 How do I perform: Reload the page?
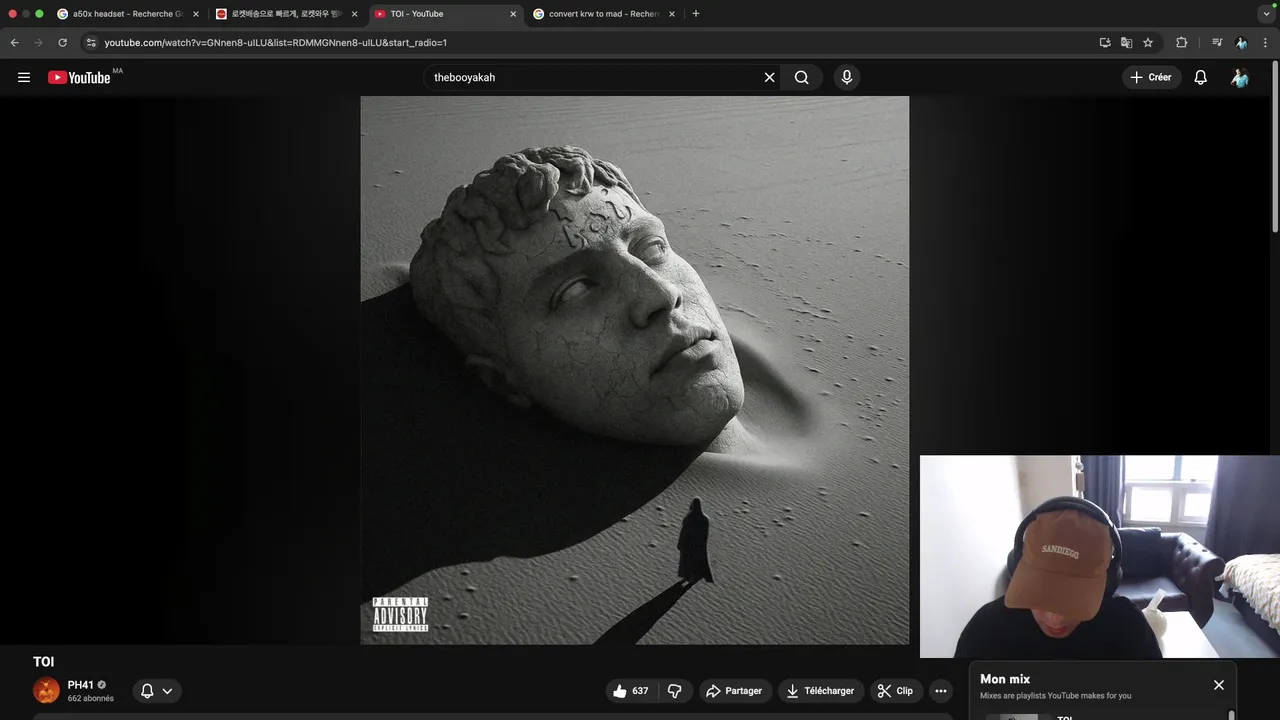click(62, 43)
